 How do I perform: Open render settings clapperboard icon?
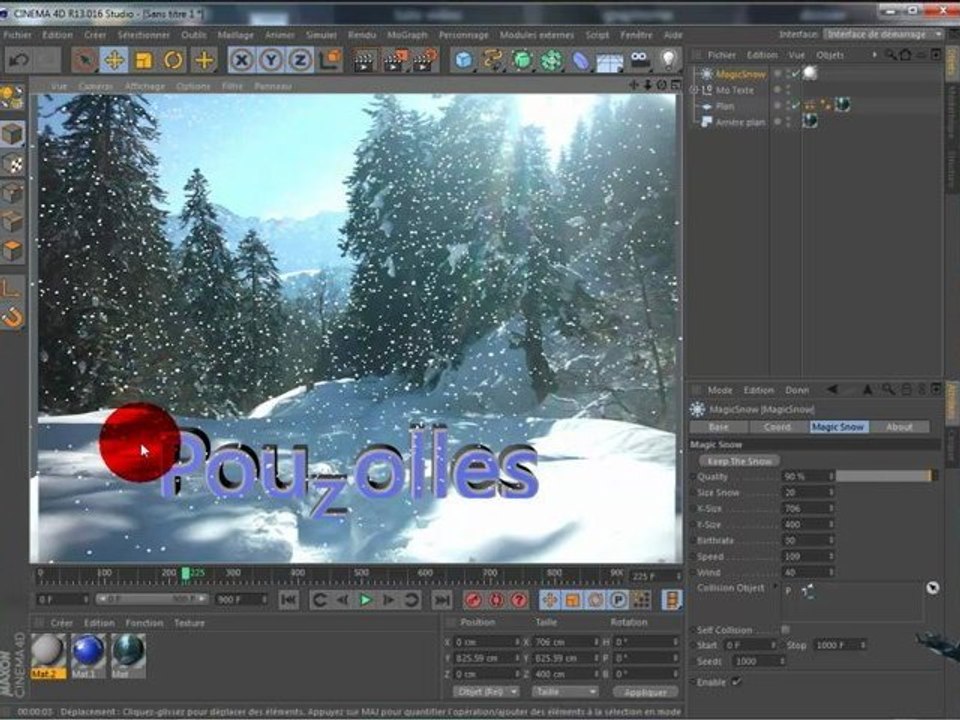(x=426, y=61)
